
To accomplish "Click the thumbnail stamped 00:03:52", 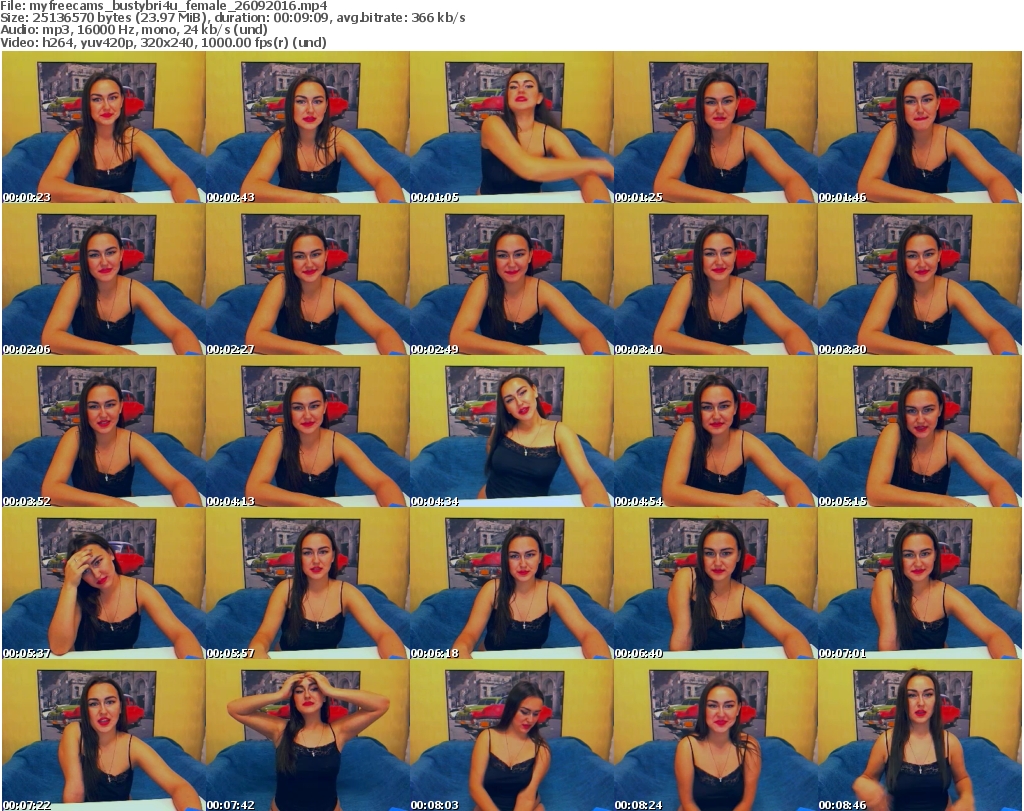I will (x=104, y=432).
